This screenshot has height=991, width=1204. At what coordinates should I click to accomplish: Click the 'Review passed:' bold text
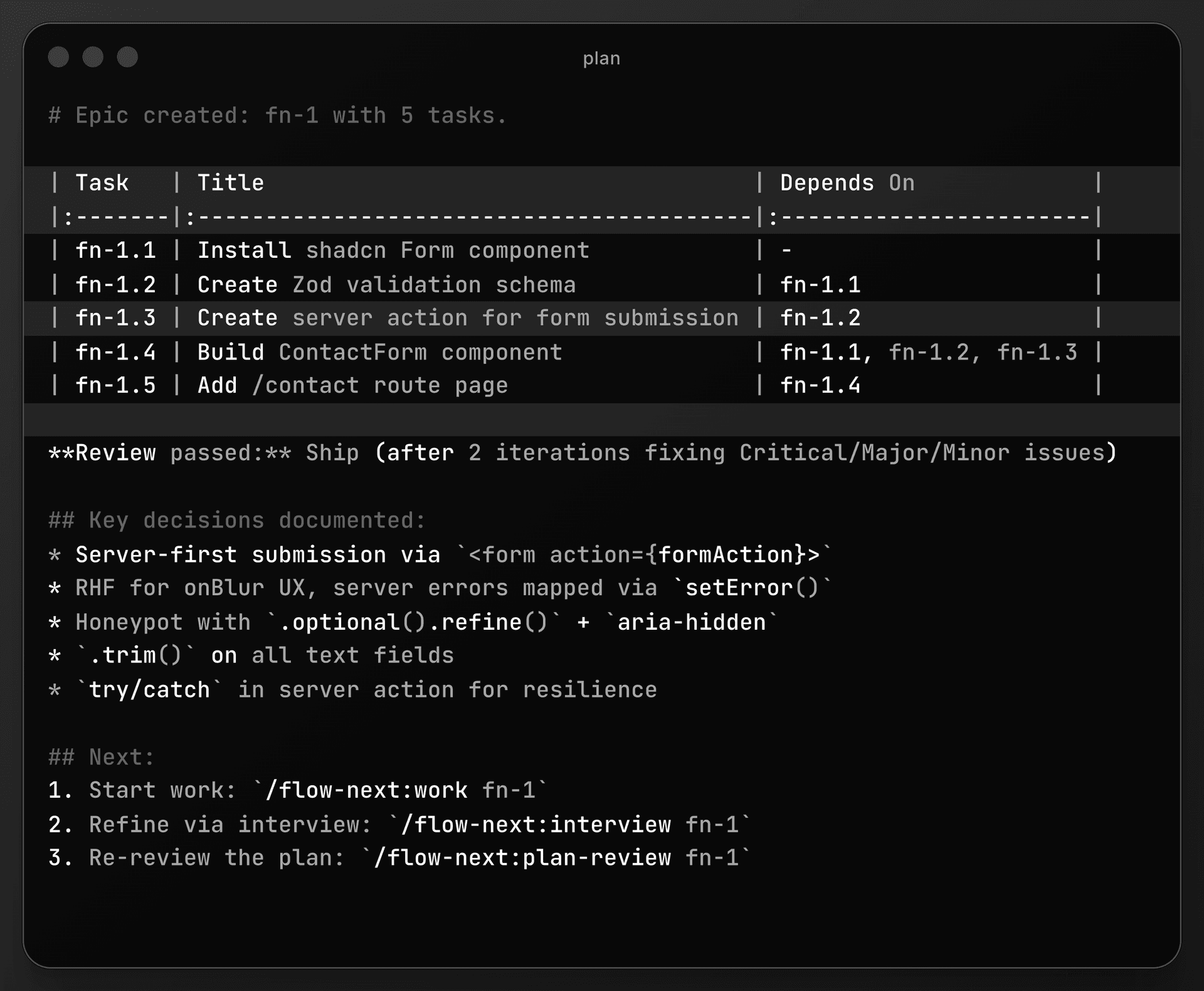tap(169, 452)
